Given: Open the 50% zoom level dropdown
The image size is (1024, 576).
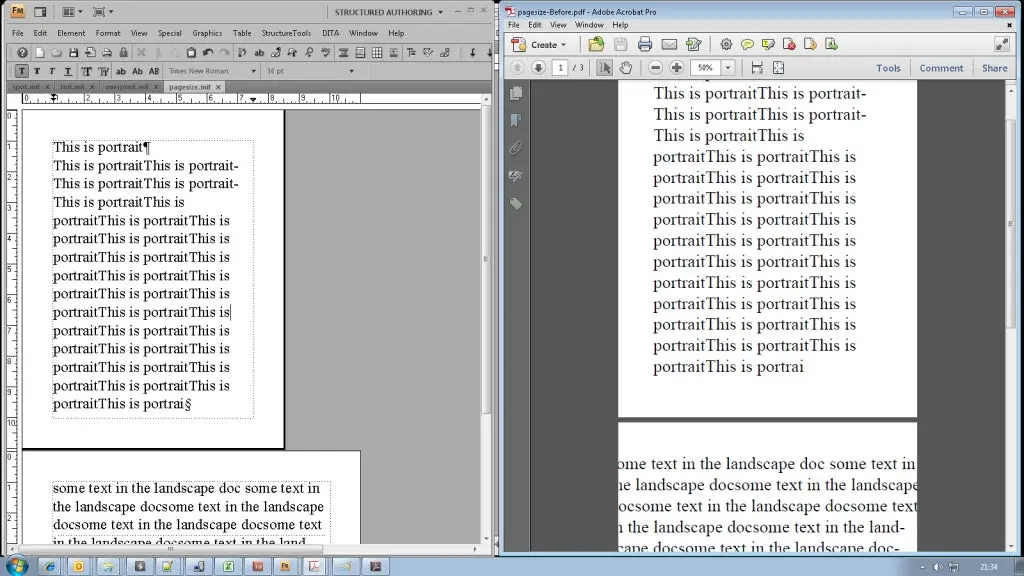Looking at the screenshot, I should pos(728,68).
